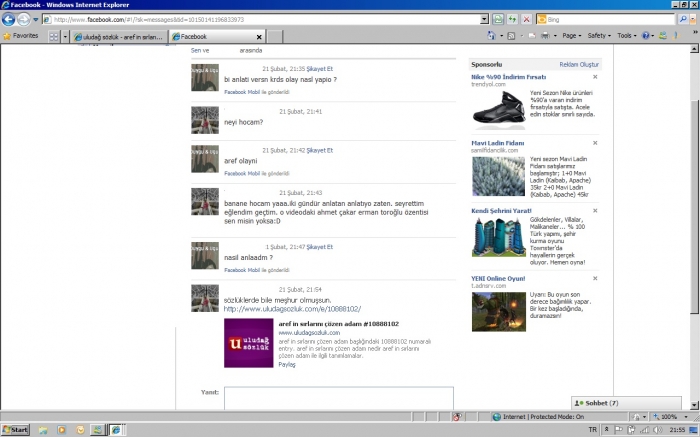Click the taskbar media player icon
The height and width of the screenshot is (437, 700).
pos(62,430)
